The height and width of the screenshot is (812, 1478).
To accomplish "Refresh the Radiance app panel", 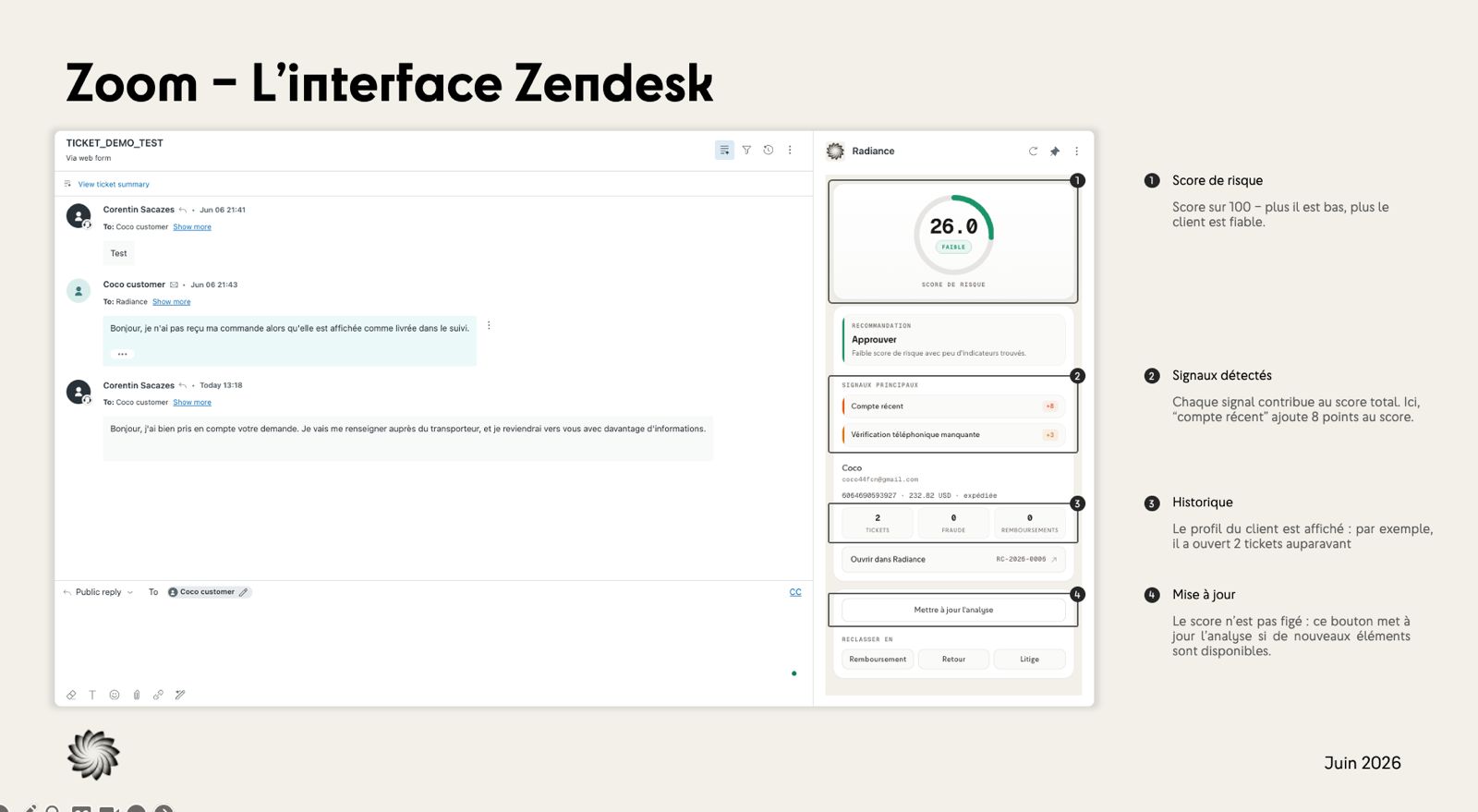I will pyautogui.click(x=1033, y=151).
